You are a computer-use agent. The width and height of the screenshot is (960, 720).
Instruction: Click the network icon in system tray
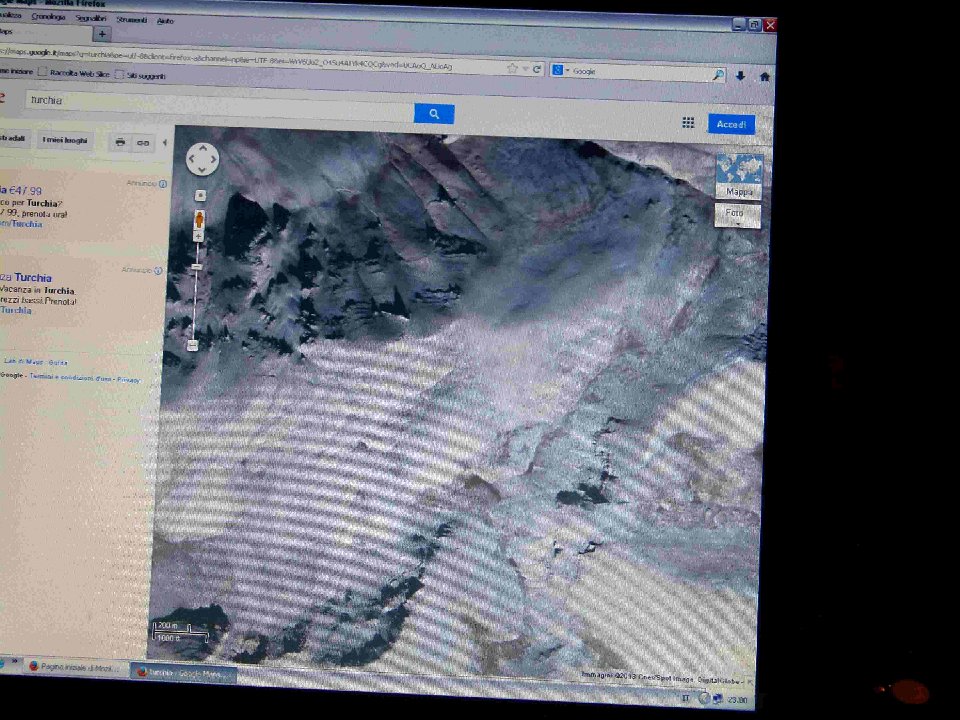(x=717, y=699)
